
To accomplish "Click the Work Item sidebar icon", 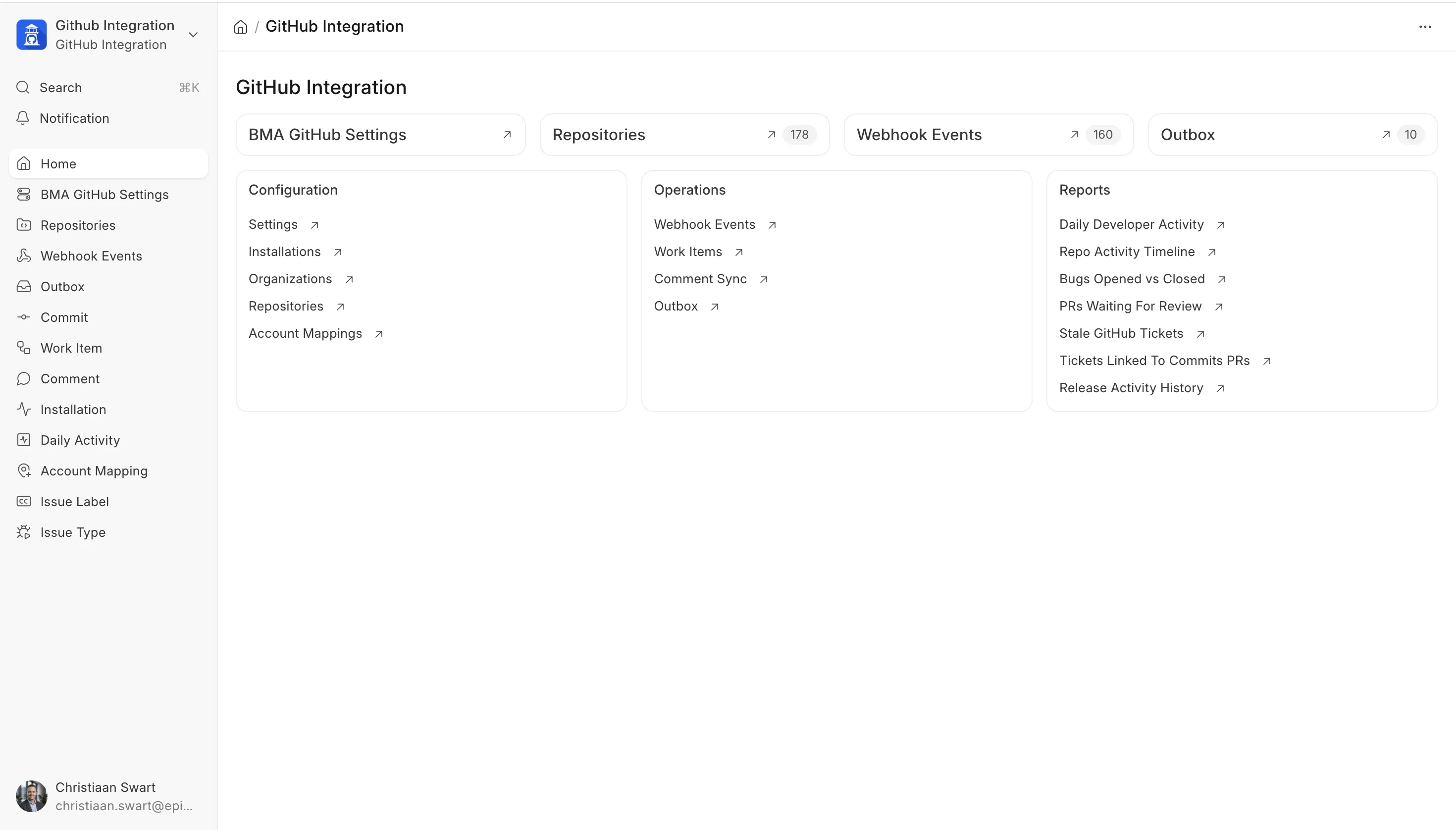I will pos(23,348).
